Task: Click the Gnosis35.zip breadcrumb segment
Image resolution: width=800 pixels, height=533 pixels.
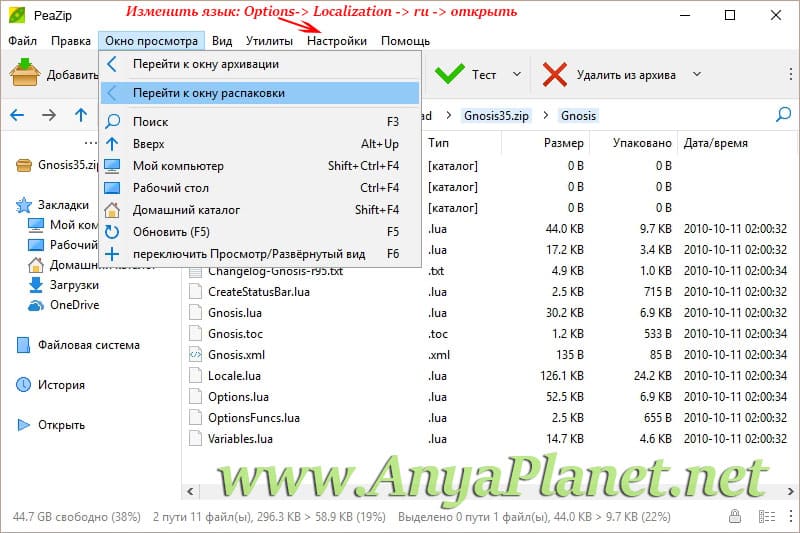Action: 496,116
